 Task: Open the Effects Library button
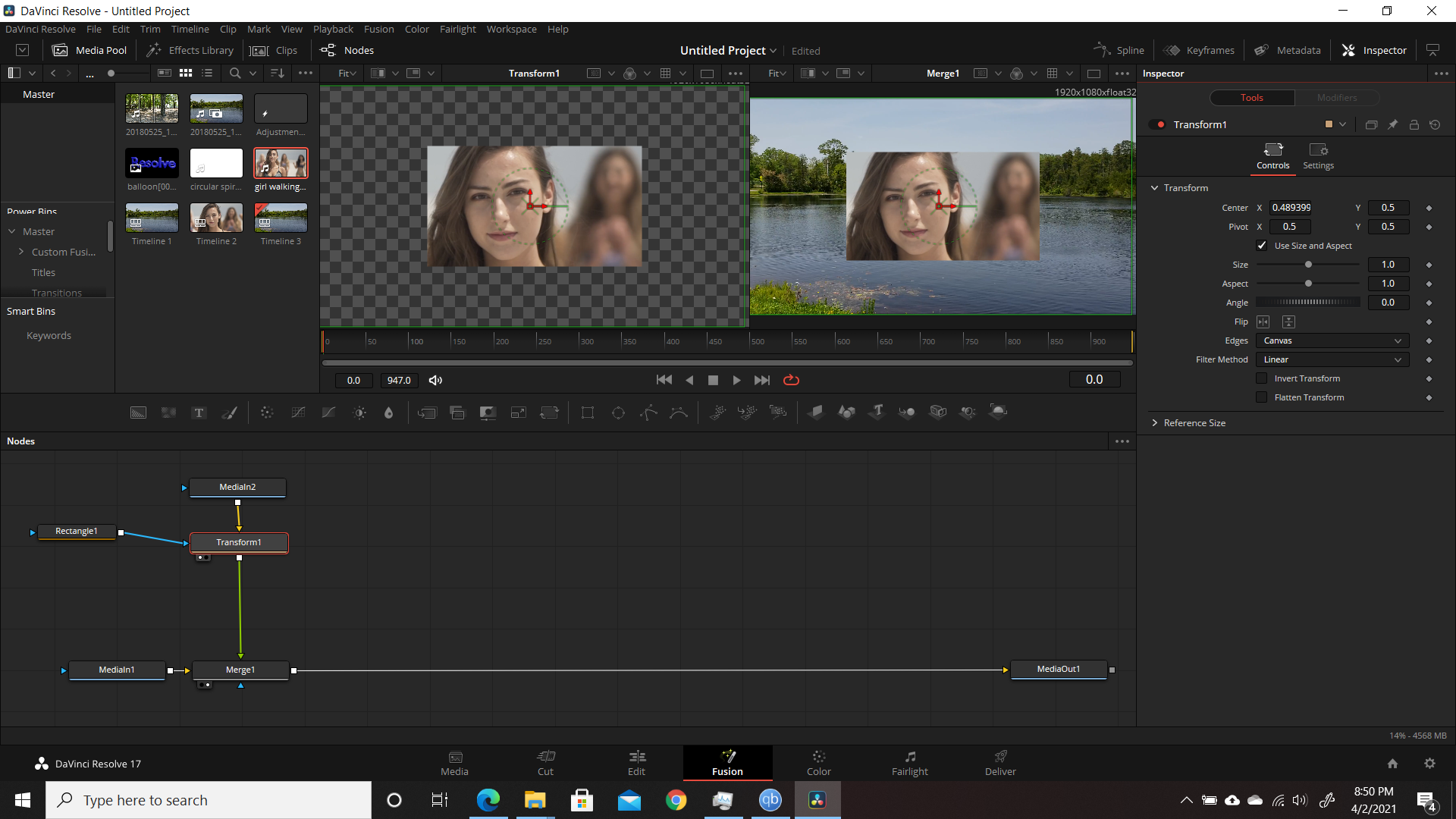[x=190, y=50]
